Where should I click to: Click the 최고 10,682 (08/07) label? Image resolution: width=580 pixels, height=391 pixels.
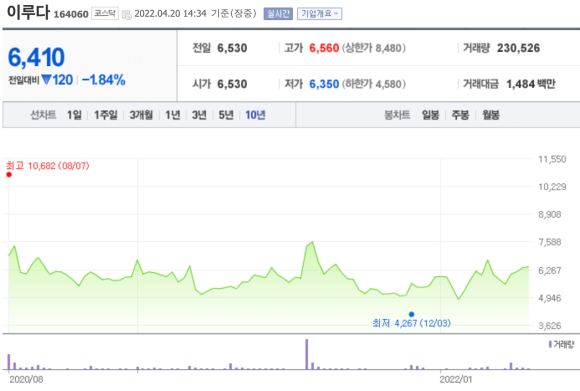pyautogui.click(x=48, y=165)
